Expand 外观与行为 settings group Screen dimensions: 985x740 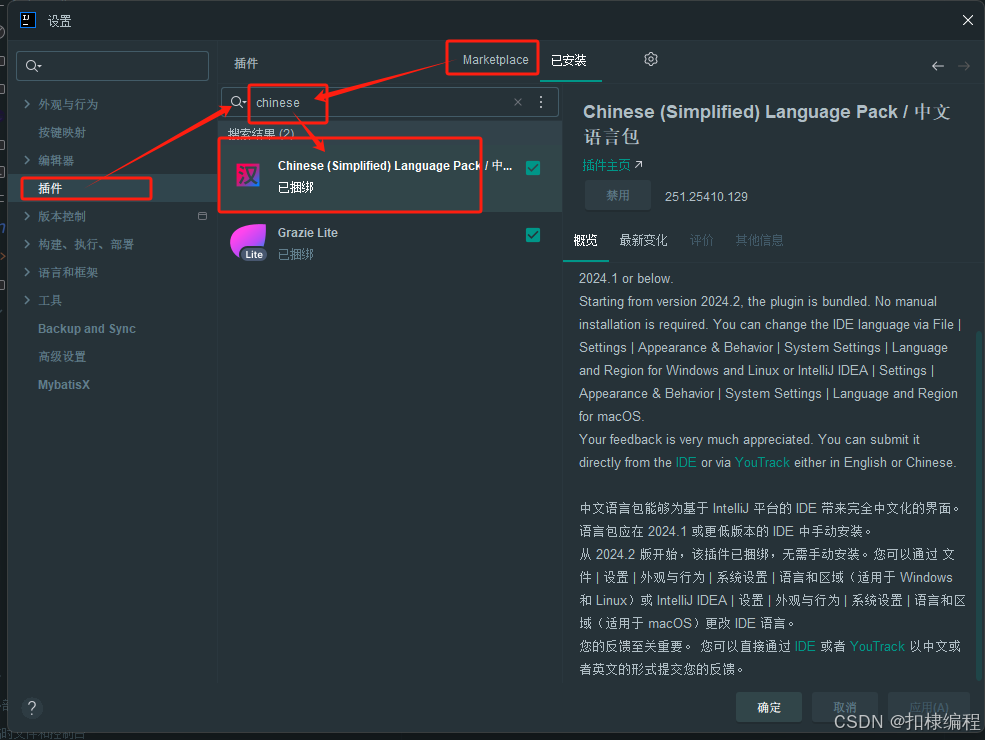[x=27, y=104]
